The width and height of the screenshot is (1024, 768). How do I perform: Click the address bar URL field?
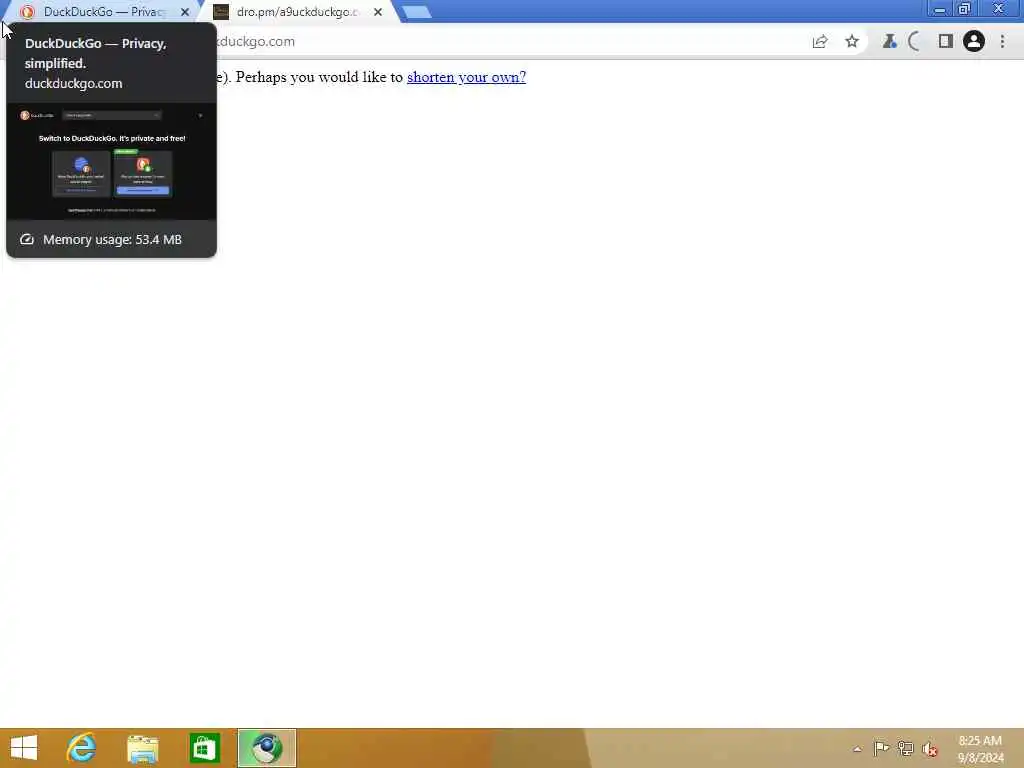point(509,42)
